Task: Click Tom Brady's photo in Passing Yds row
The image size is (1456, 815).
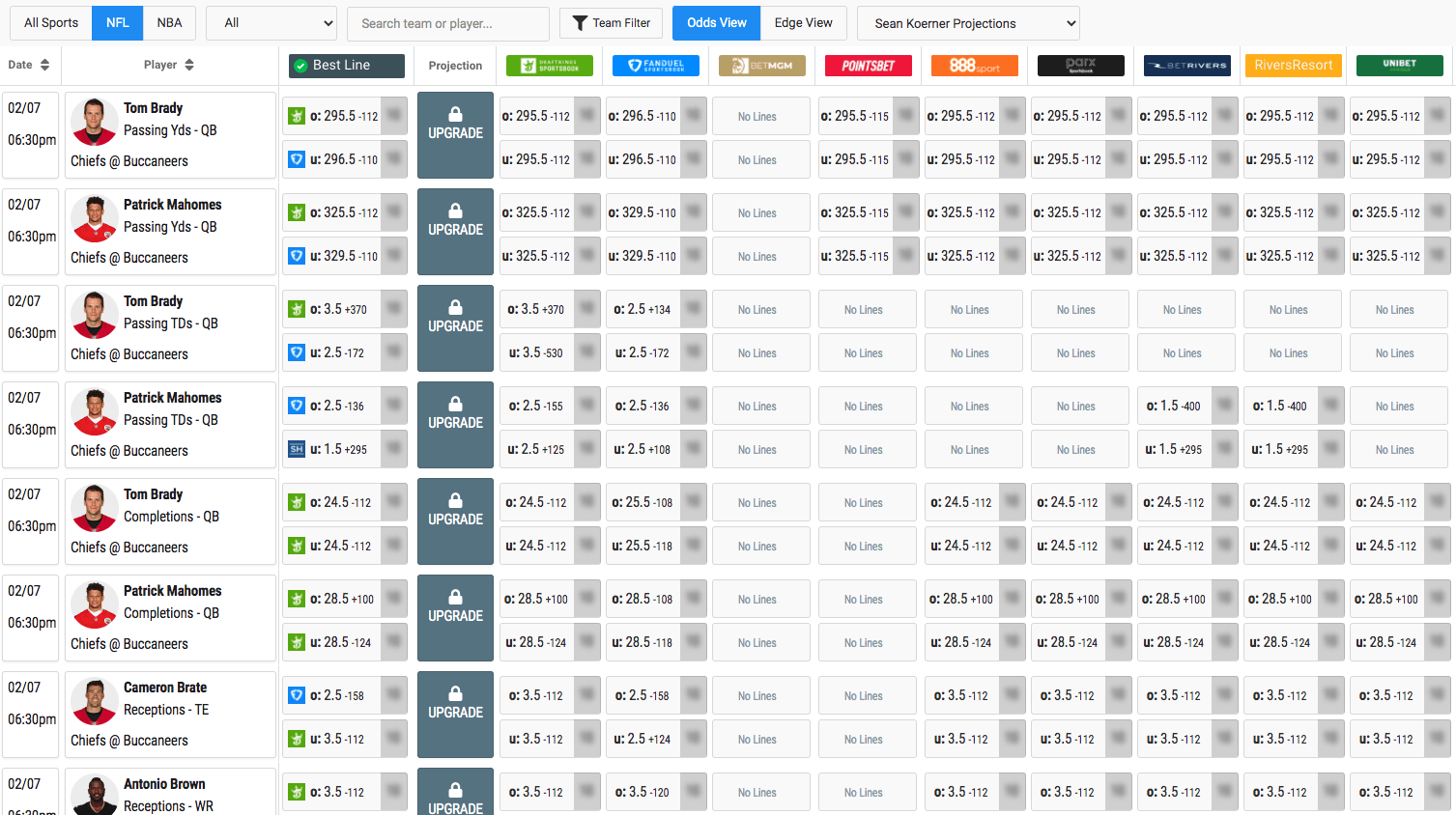Action: [x=95, y=122]
